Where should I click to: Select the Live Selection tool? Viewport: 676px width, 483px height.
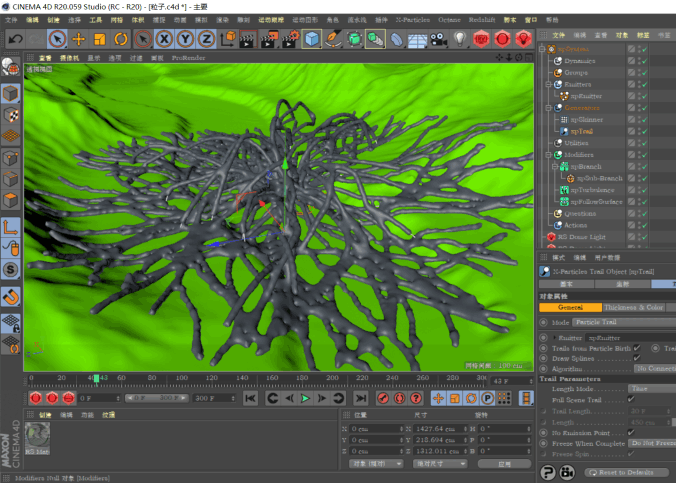[57, 39]
